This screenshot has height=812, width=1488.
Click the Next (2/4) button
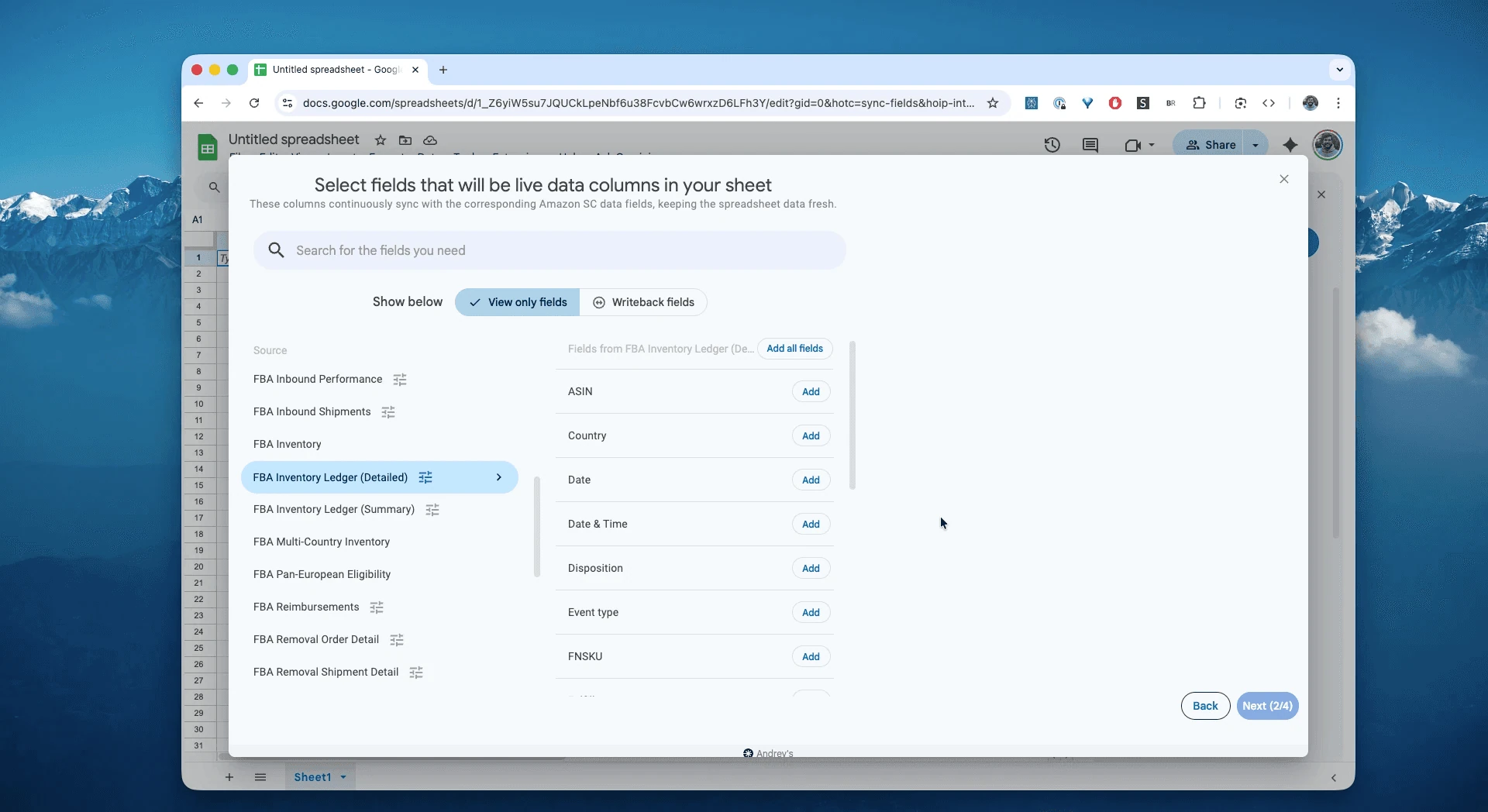[1268, 706]
